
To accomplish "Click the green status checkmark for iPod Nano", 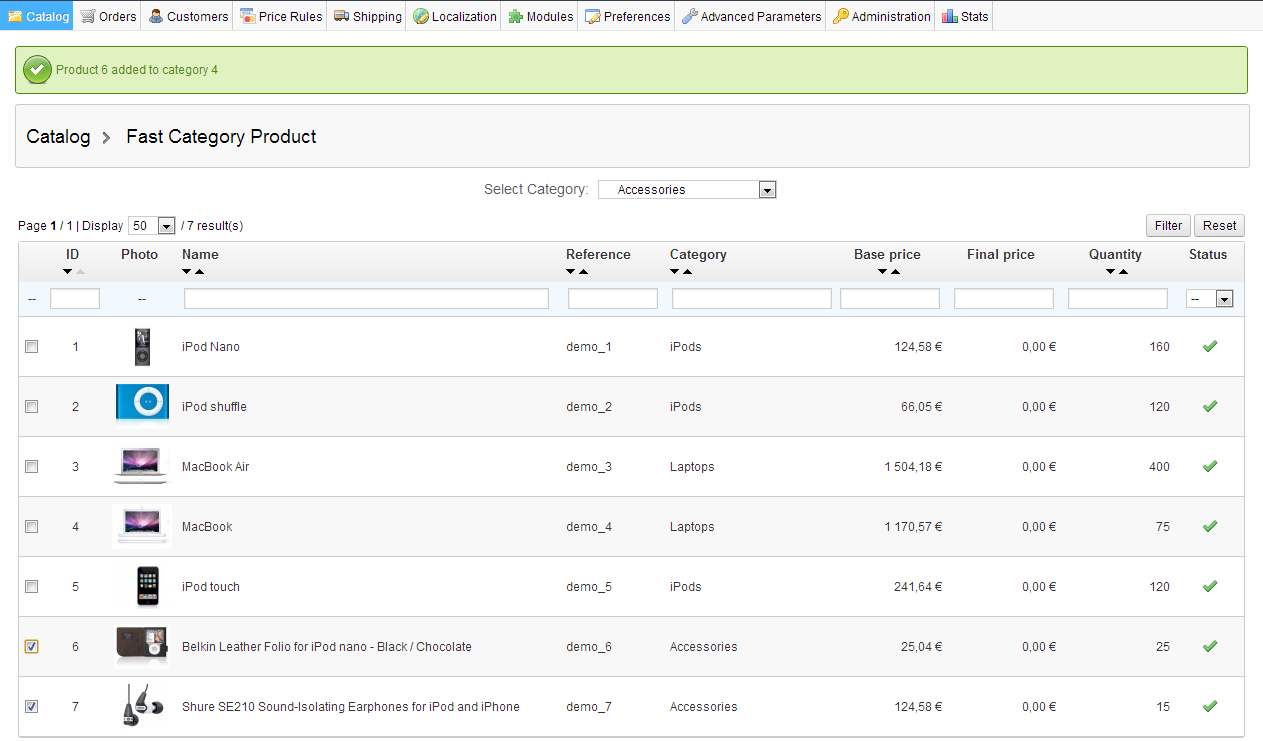I will [x=1209, y=346].
